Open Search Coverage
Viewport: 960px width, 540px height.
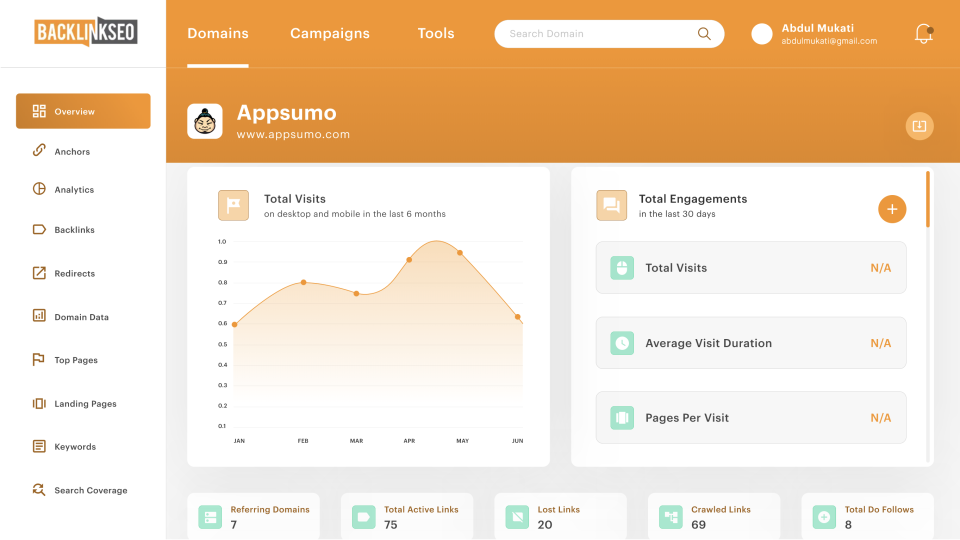pyautogui.click(x=91, y=490)
